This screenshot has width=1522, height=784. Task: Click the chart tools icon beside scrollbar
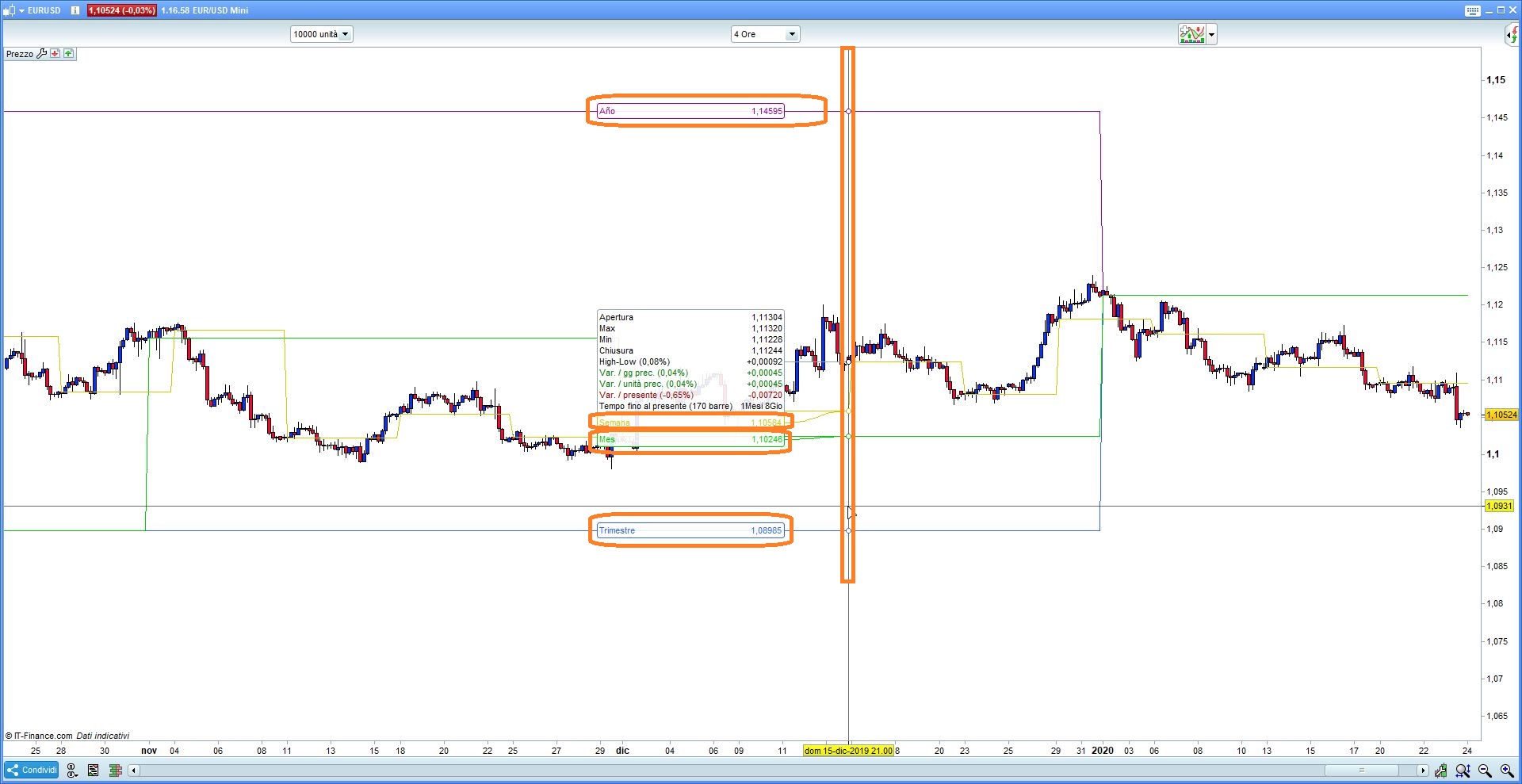(1440, 771)
